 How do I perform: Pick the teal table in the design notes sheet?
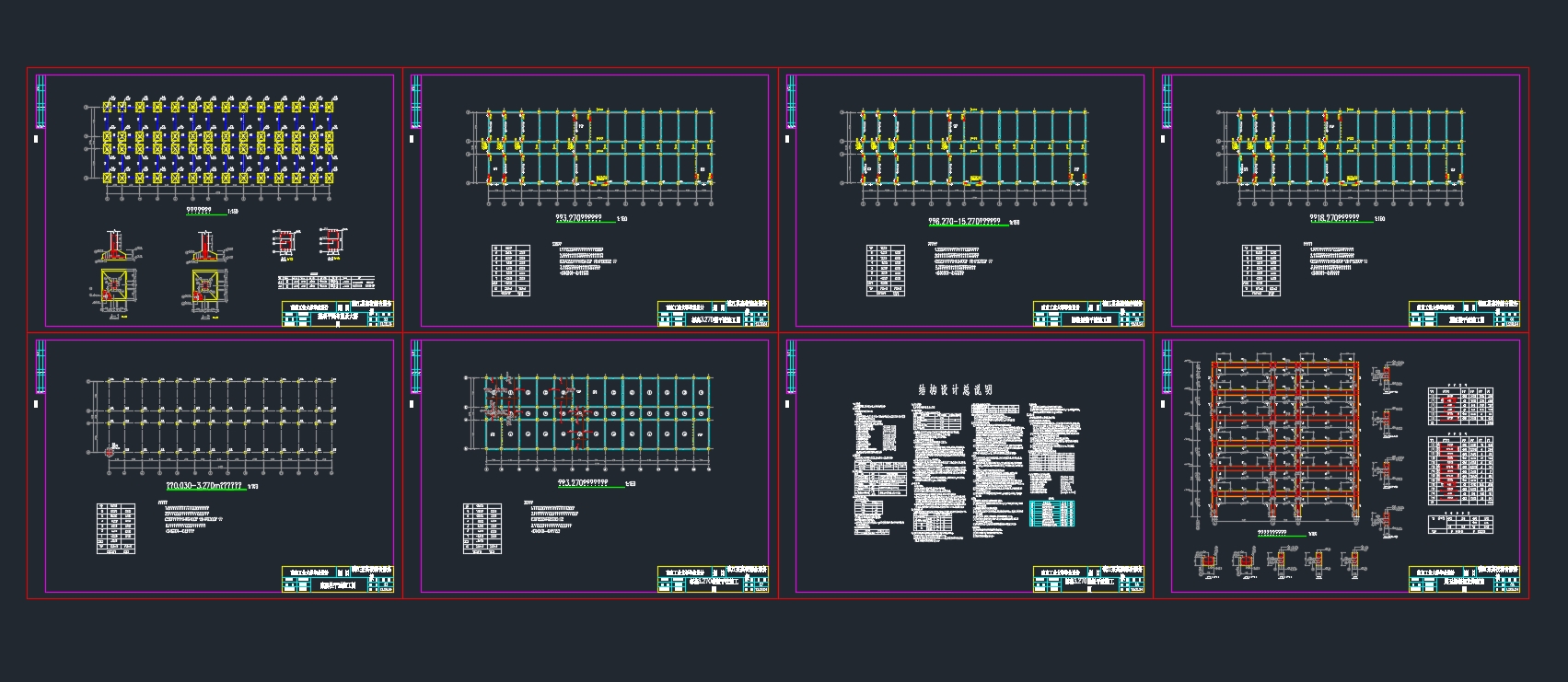coord(1051,513)
